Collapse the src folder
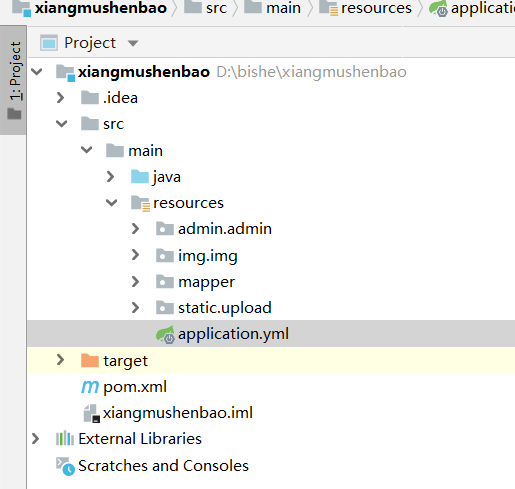The height and width of the screenshot is (489, 515). tap(62, 124)
